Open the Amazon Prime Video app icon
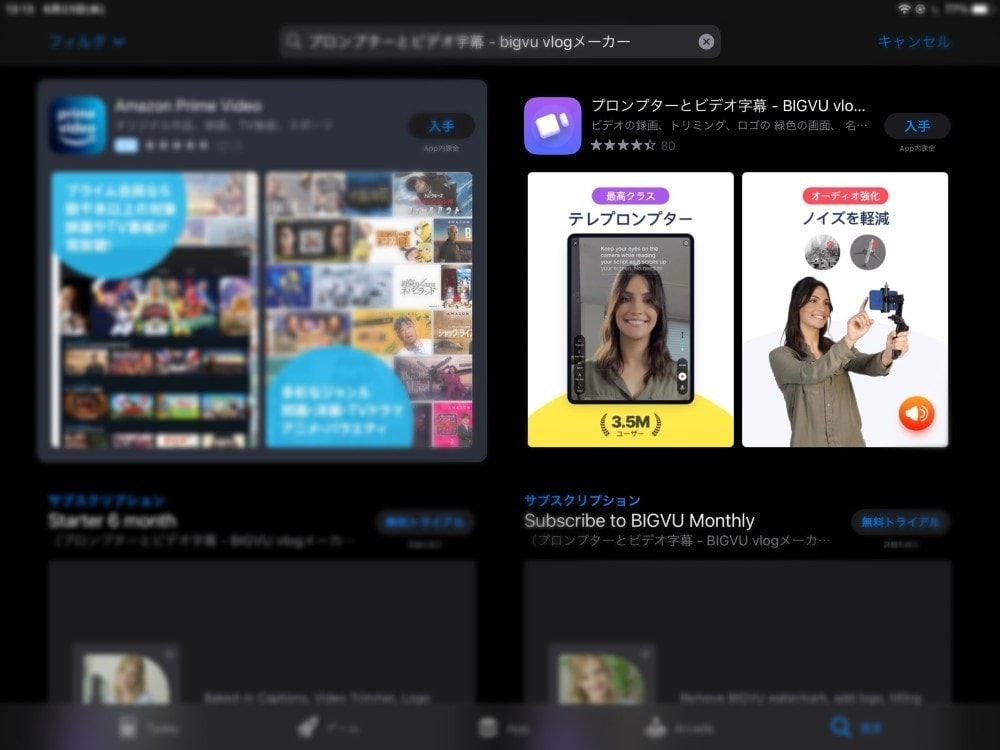 78,125
